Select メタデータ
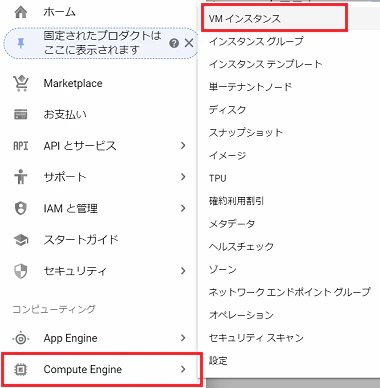The height and width of the screenshot is (388, 380). 232,224
